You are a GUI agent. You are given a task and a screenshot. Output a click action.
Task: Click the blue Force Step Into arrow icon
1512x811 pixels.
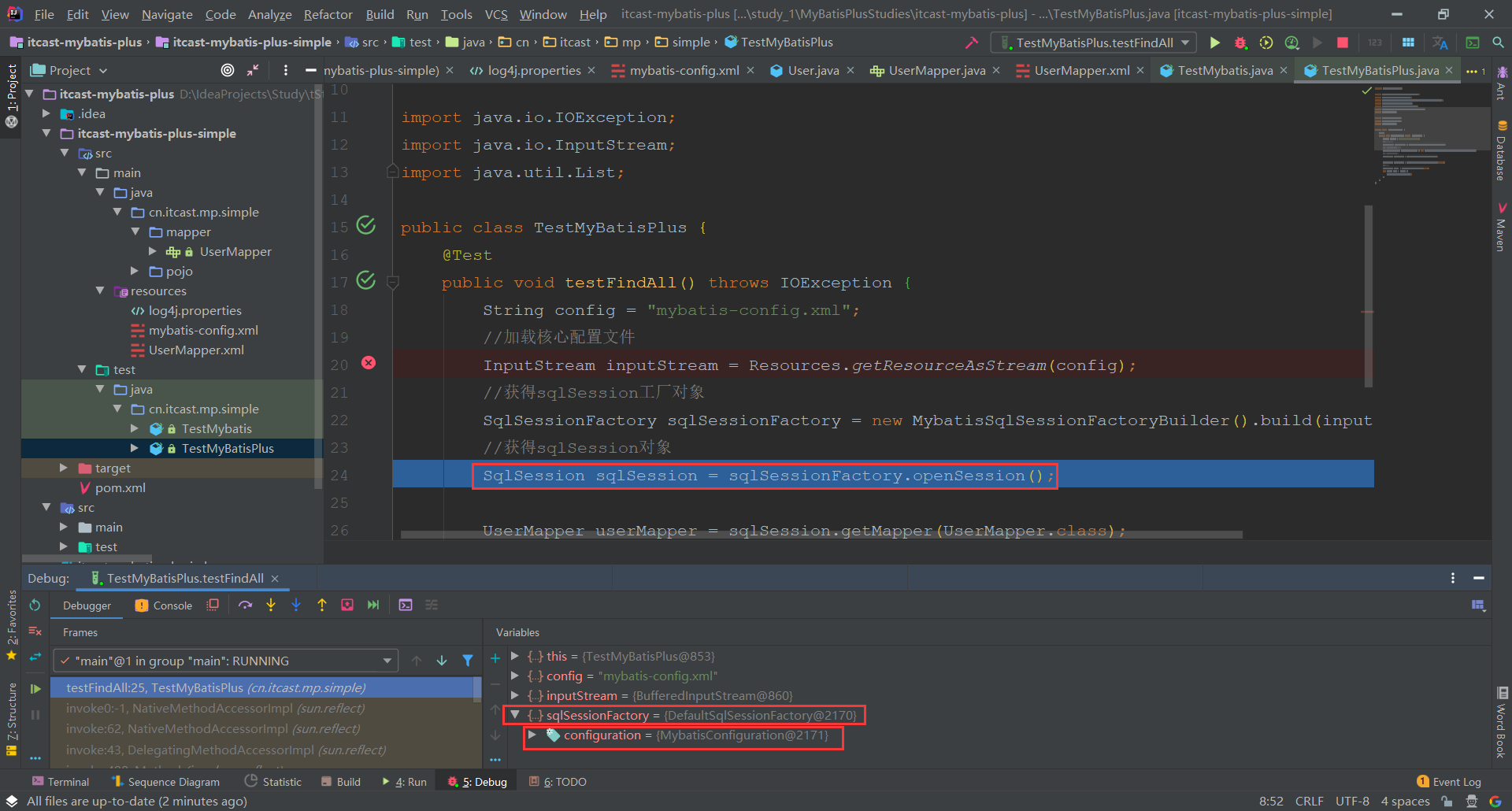(296, 605)
